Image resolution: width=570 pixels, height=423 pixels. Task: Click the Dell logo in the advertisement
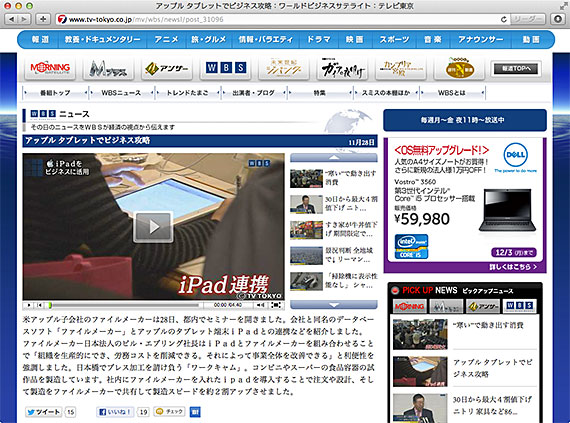pyautogui.click(x=516, y=155)
